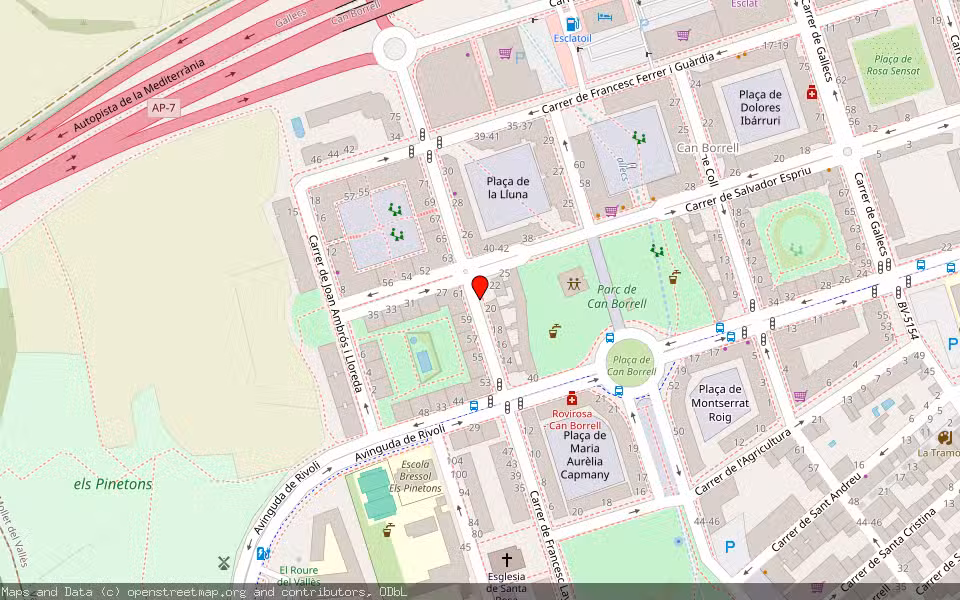This screenshot has width=960, height=600.
Task: Click the hotel bed icon near Esclatoil
Action: (604, 17)
